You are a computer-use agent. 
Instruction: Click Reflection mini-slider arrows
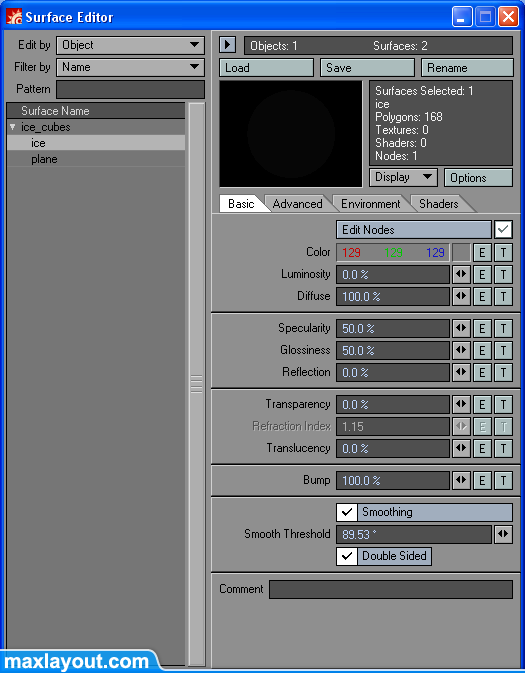tap(461, 373)
